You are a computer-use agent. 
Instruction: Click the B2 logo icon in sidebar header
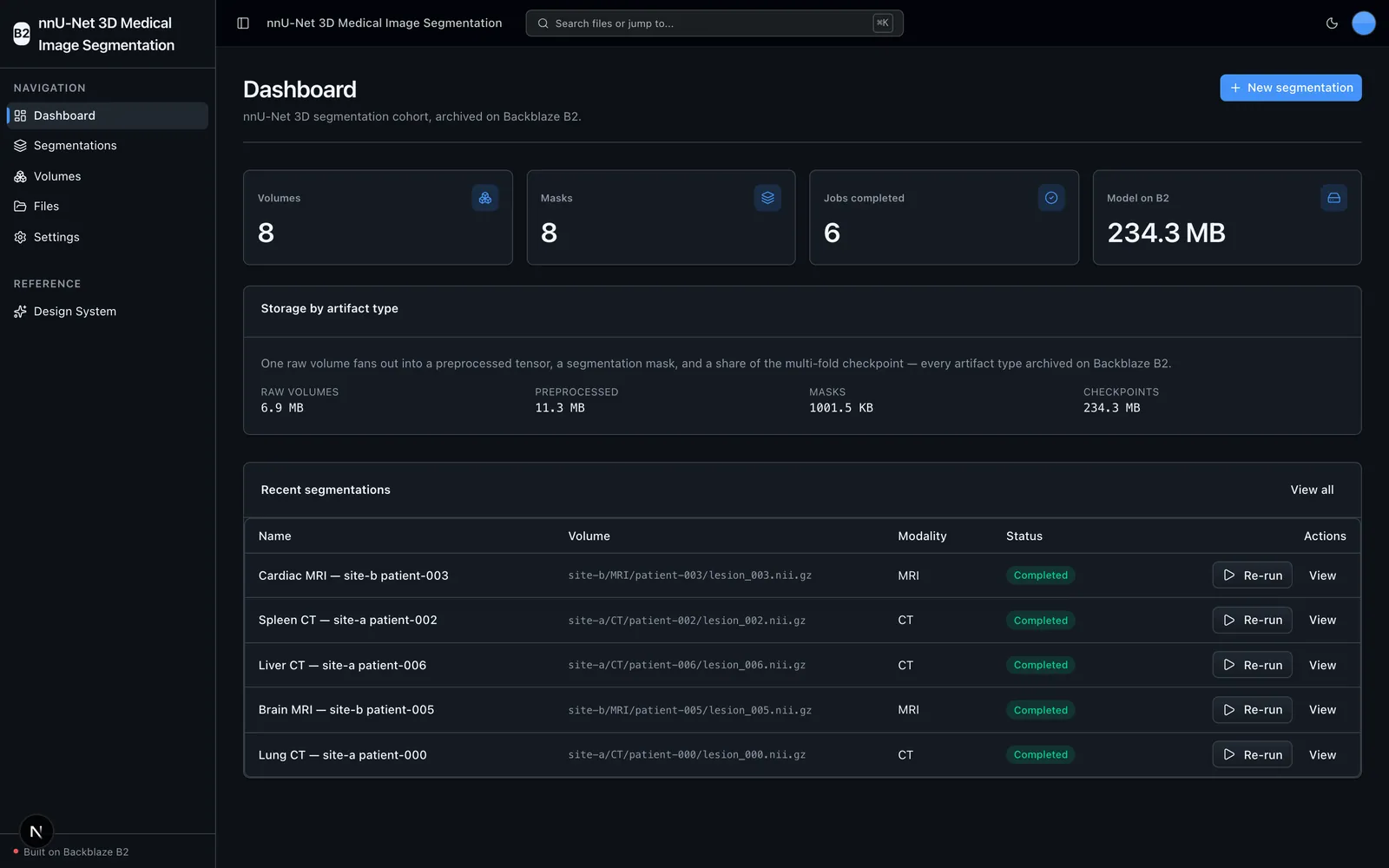[x=22, y=34]
